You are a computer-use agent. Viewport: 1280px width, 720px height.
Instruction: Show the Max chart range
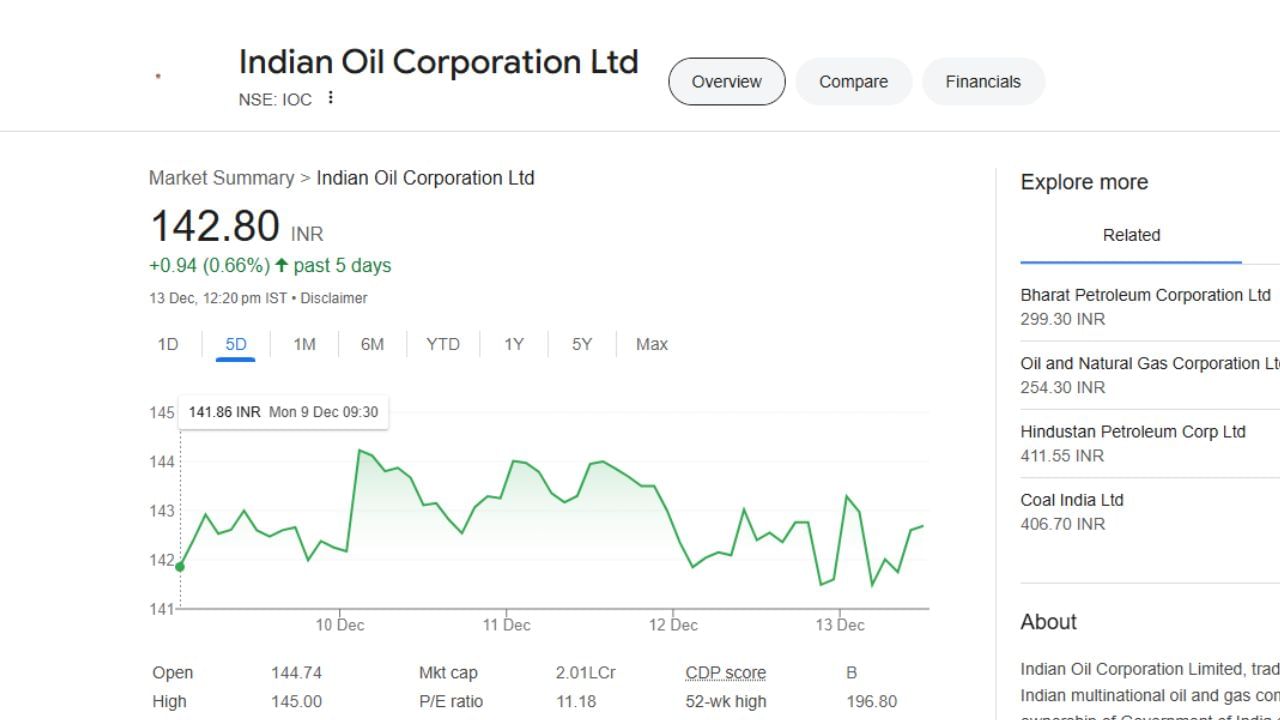pyautogui.click(x=652, y=344)
